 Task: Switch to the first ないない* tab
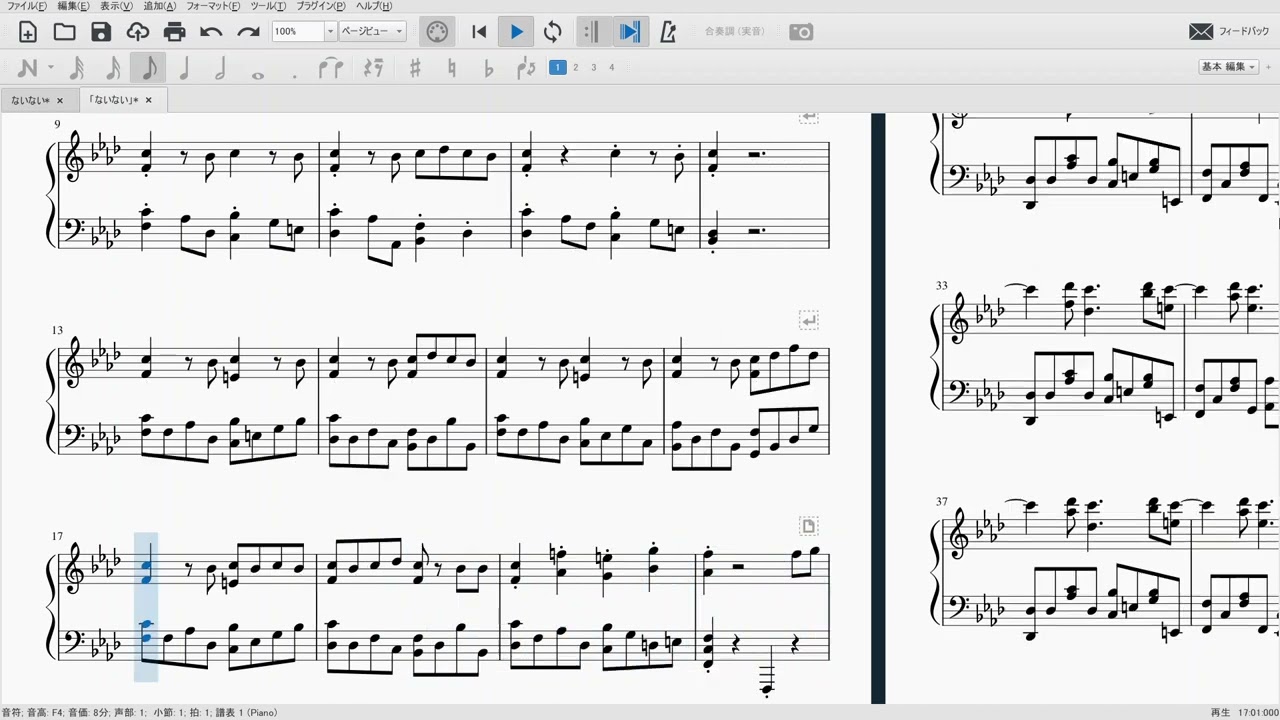point(30,100)
